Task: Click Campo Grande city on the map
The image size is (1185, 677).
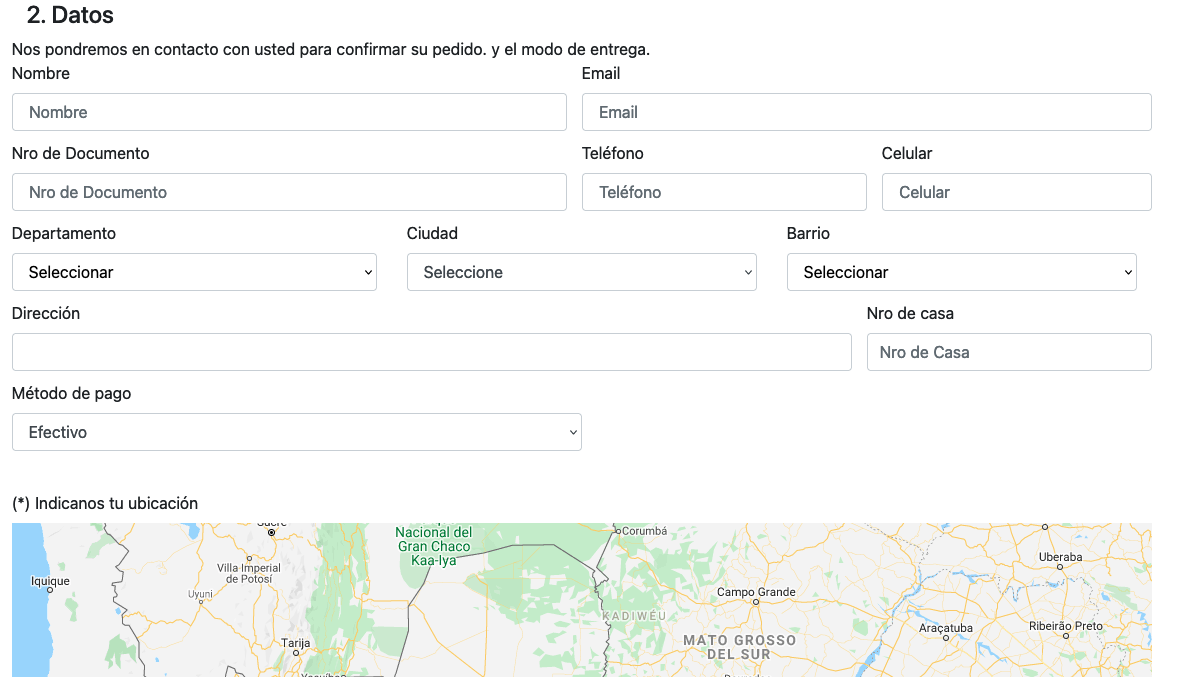Action: [x=756, y=593]
